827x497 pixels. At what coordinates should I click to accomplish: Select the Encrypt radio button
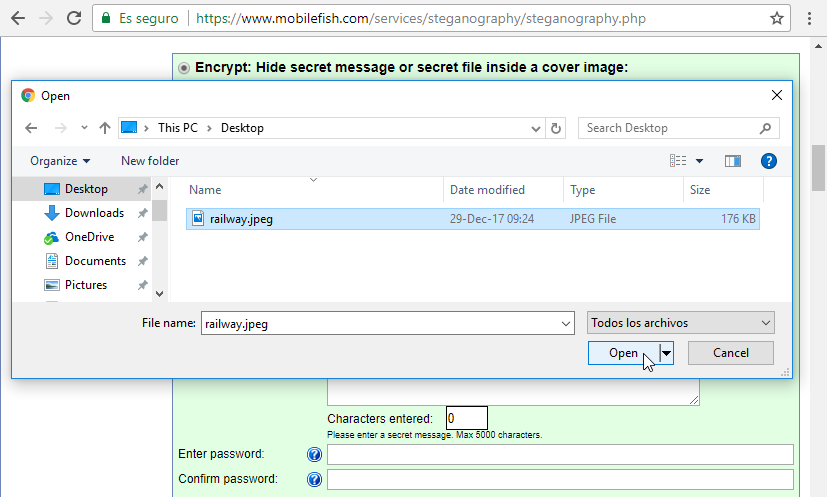(x=184, y=68)
